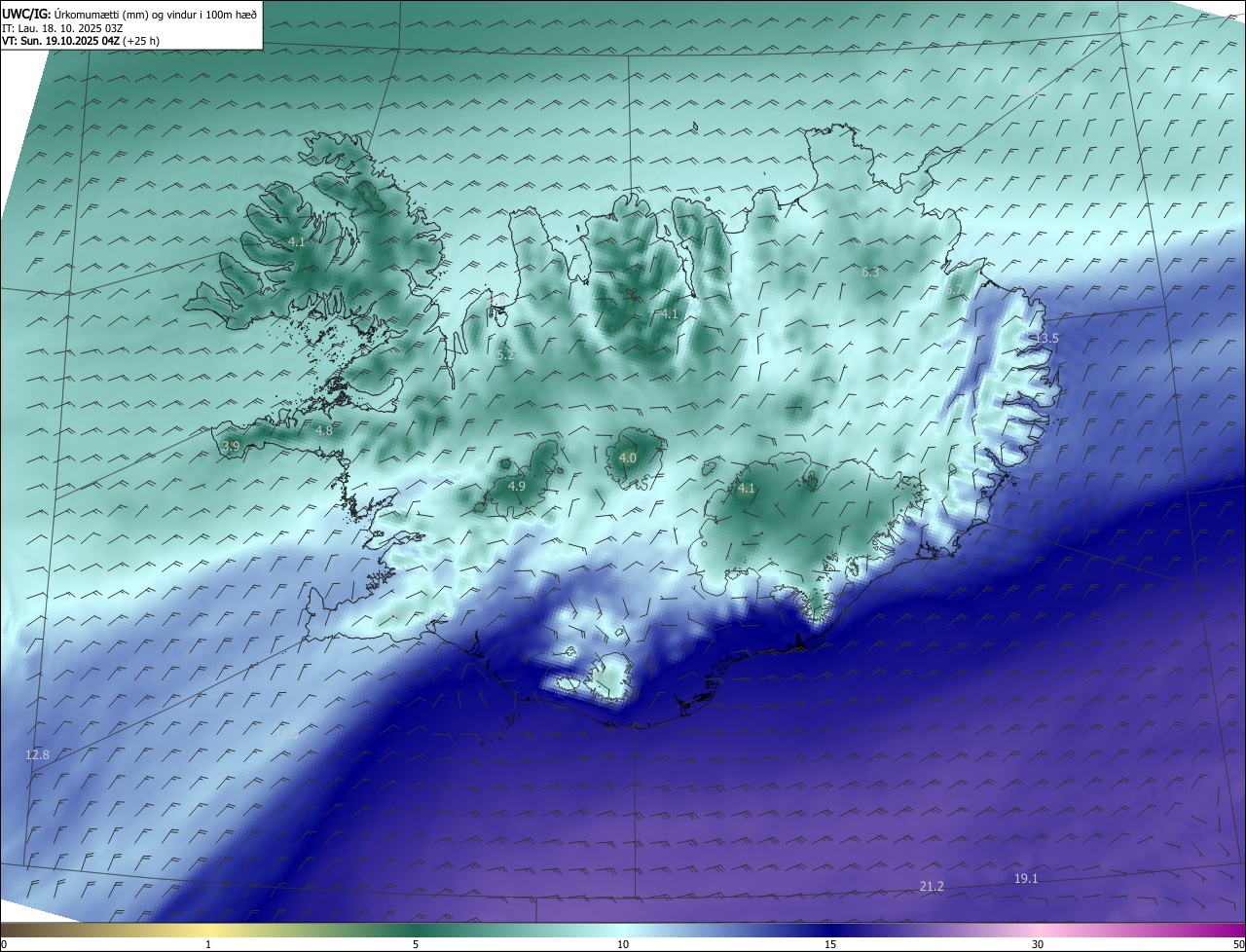Click the 4.8 value on Snæfellsnes peninsula
1246x952 pixels.
point(324,430)
